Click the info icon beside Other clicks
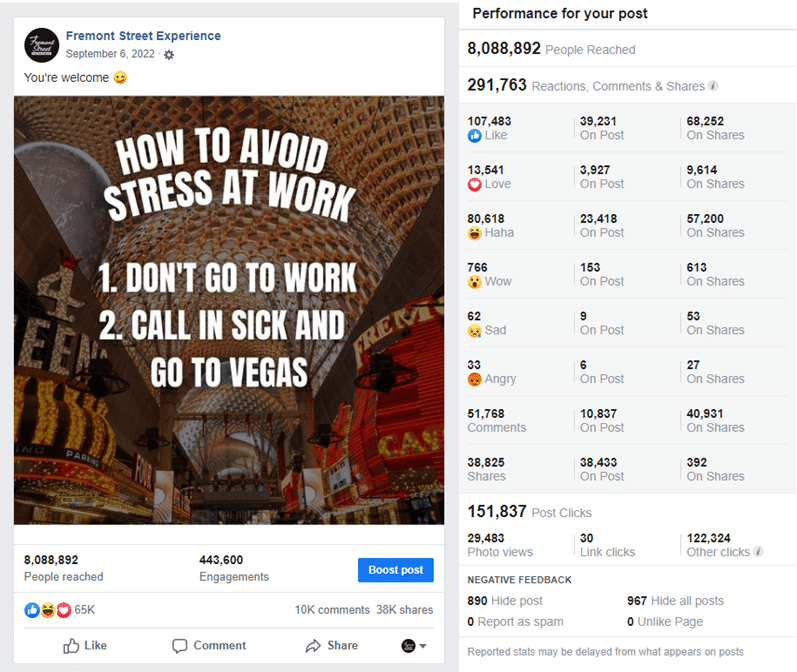The image size is (797, 672). pyautogui.click(x=758, y=552)
